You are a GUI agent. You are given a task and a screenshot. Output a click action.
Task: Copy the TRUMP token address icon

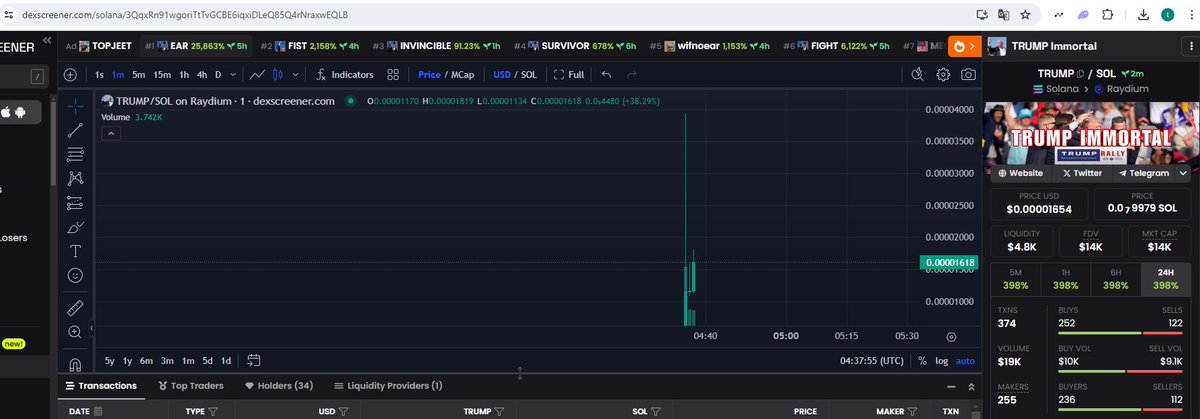(1080, 74)
